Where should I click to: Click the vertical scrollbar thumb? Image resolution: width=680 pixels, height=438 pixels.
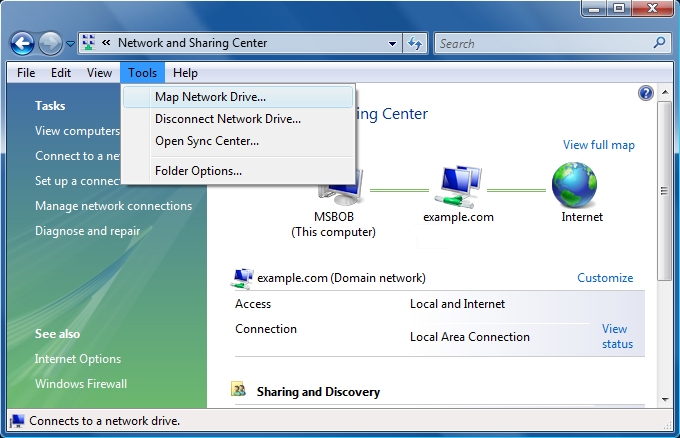(664, 191)
